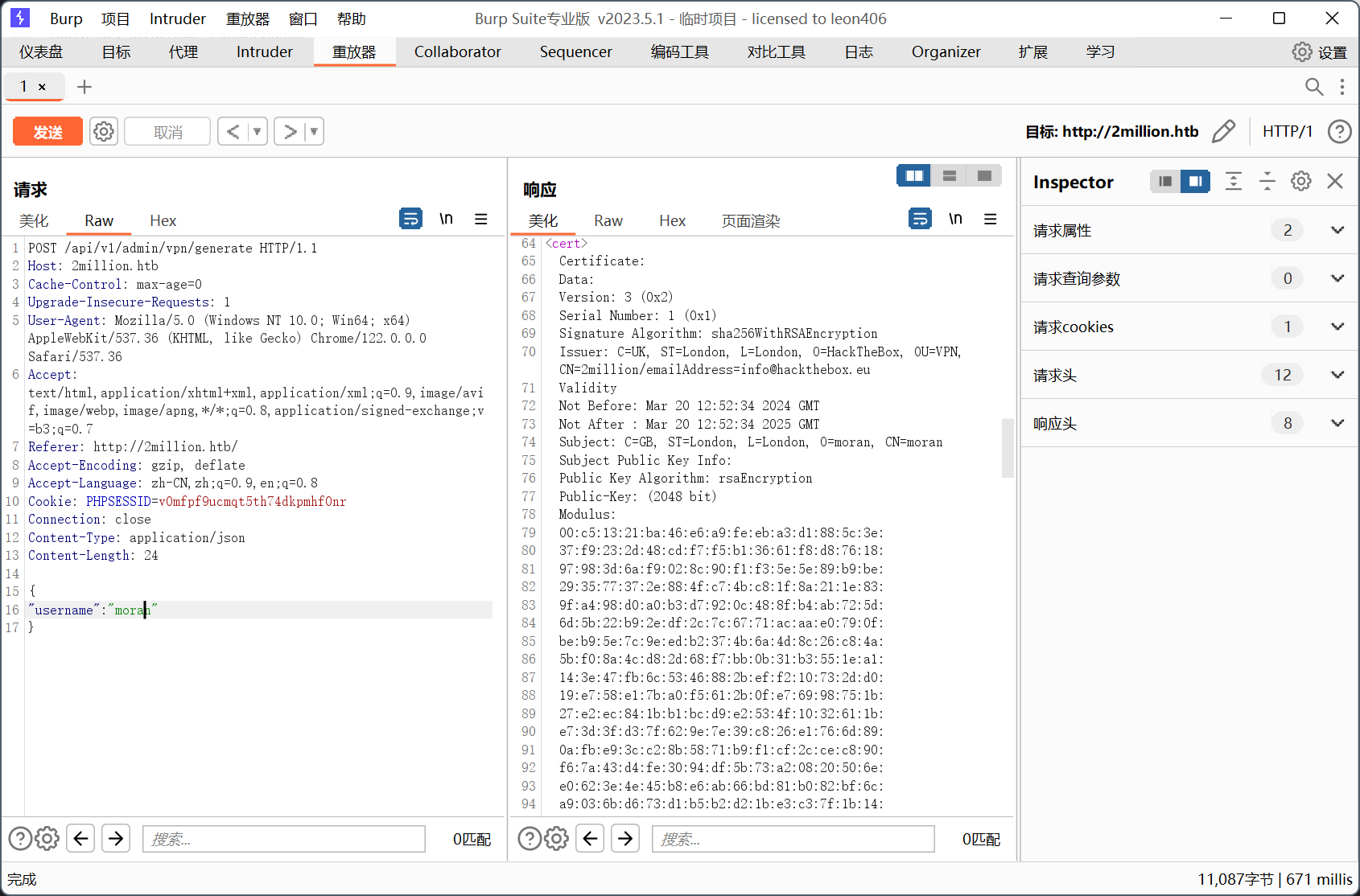This screenshot has height=896, width=1360.
Task: Click the add new Repeater tab plus
Action: point(84,87)
